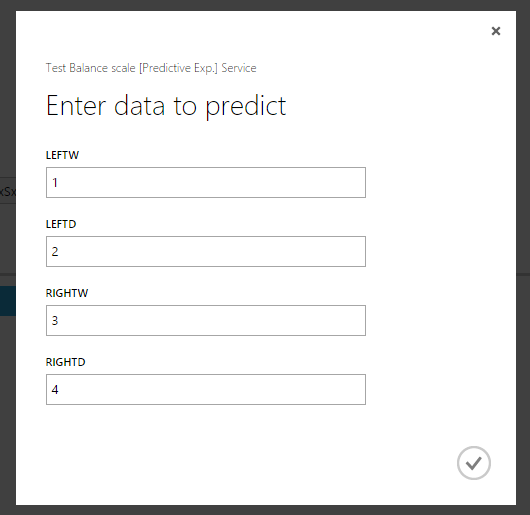Click the RIGHTW field label
Image resolution: width=530 pixels, height=515 pixels.
click(67, 293)
